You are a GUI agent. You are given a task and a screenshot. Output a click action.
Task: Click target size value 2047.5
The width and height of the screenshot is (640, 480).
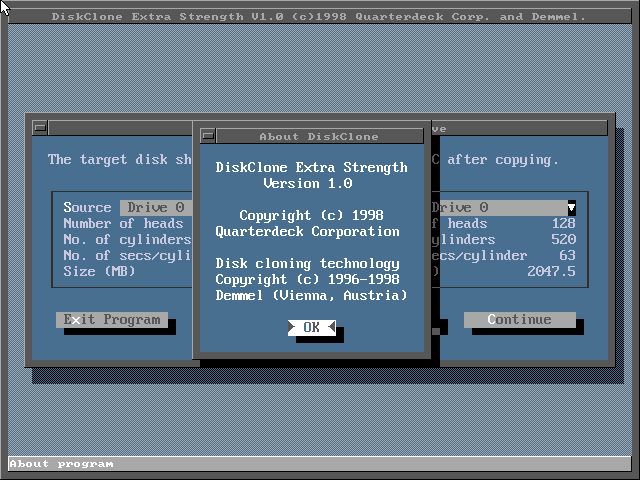tap(551, 271)
